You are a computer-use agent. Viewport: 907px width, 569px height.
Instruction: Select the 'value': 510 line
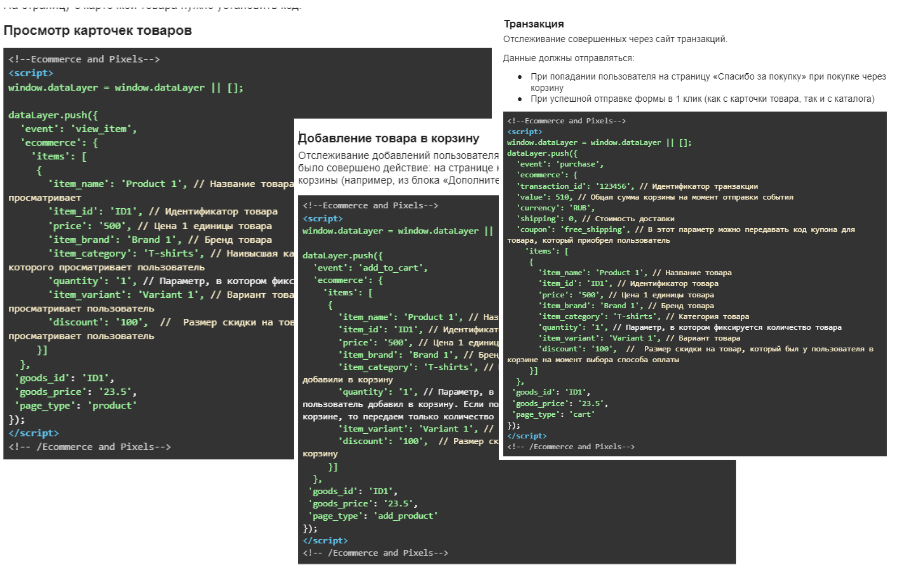tap(655, 197)
